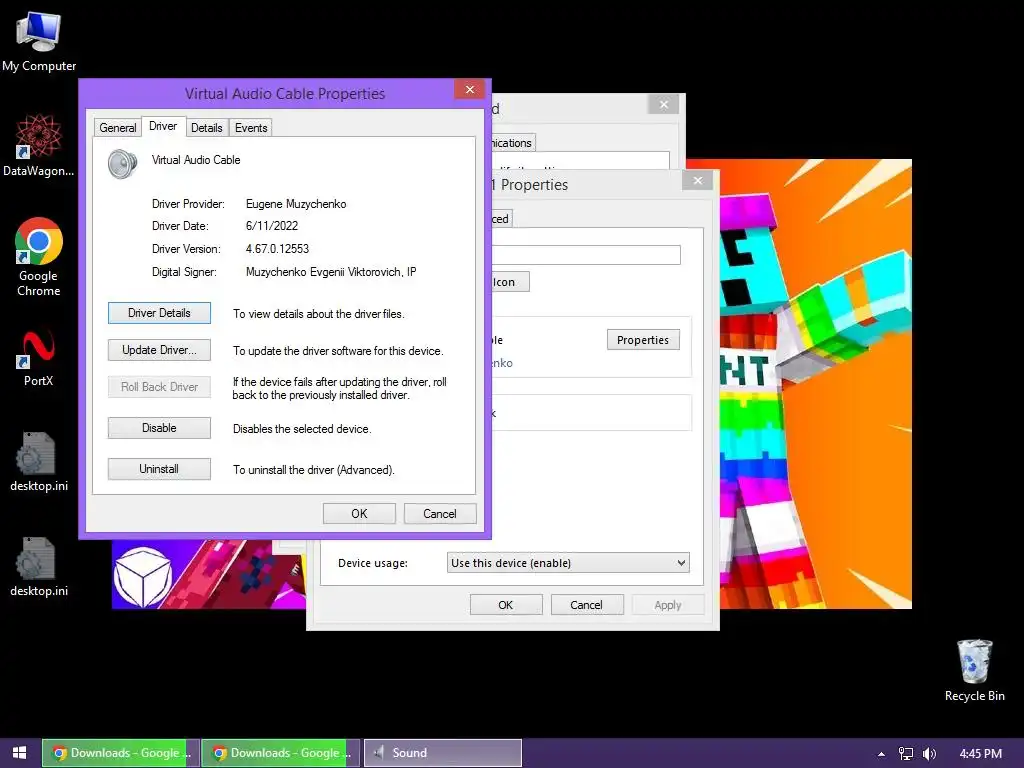Click Cancel in the background Properties dialog
The image size is (1024, 768).
click(586, 605)
